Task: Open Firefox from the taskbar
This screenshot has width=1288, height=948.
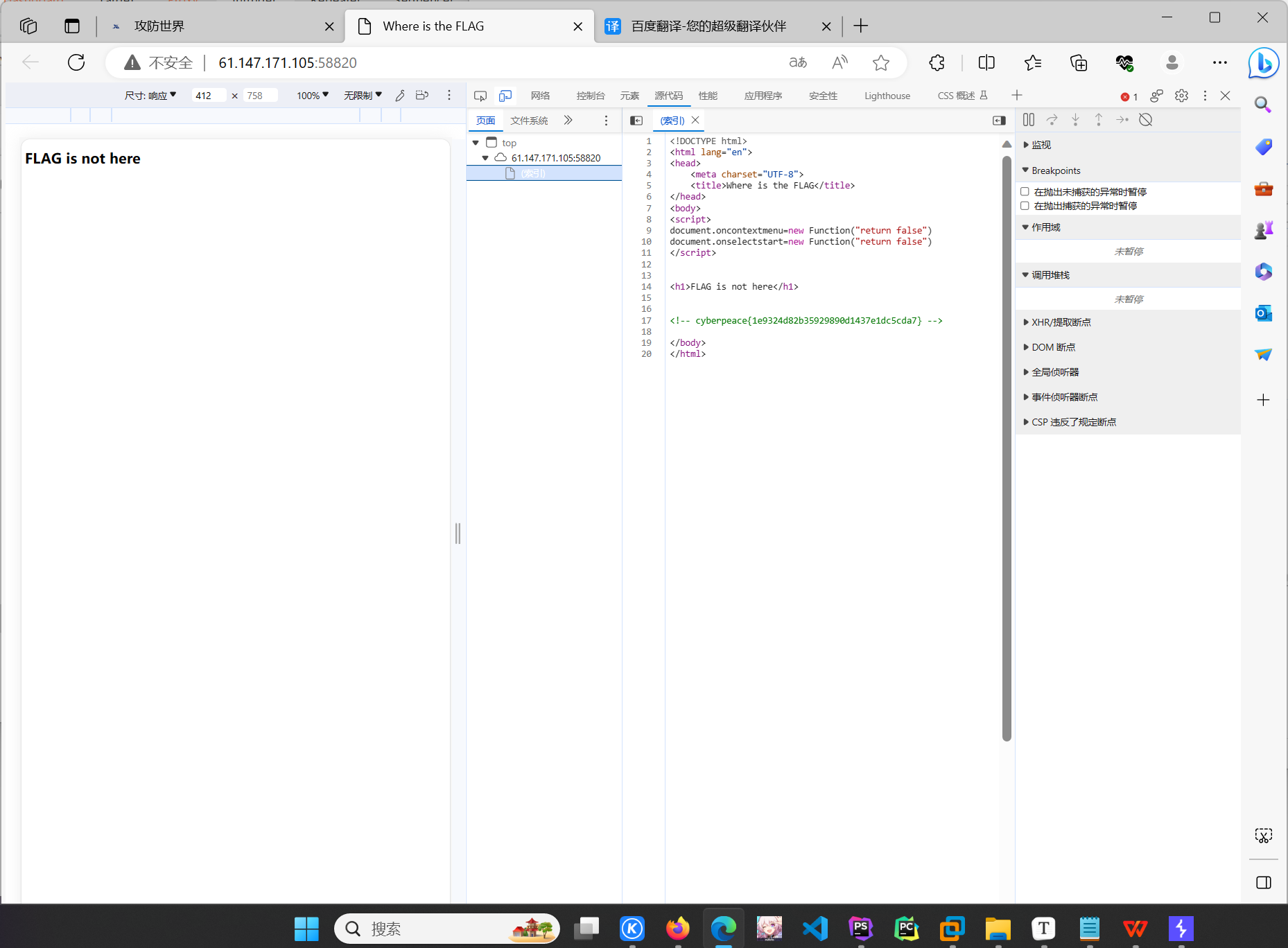Action: [x=678, y=929]
